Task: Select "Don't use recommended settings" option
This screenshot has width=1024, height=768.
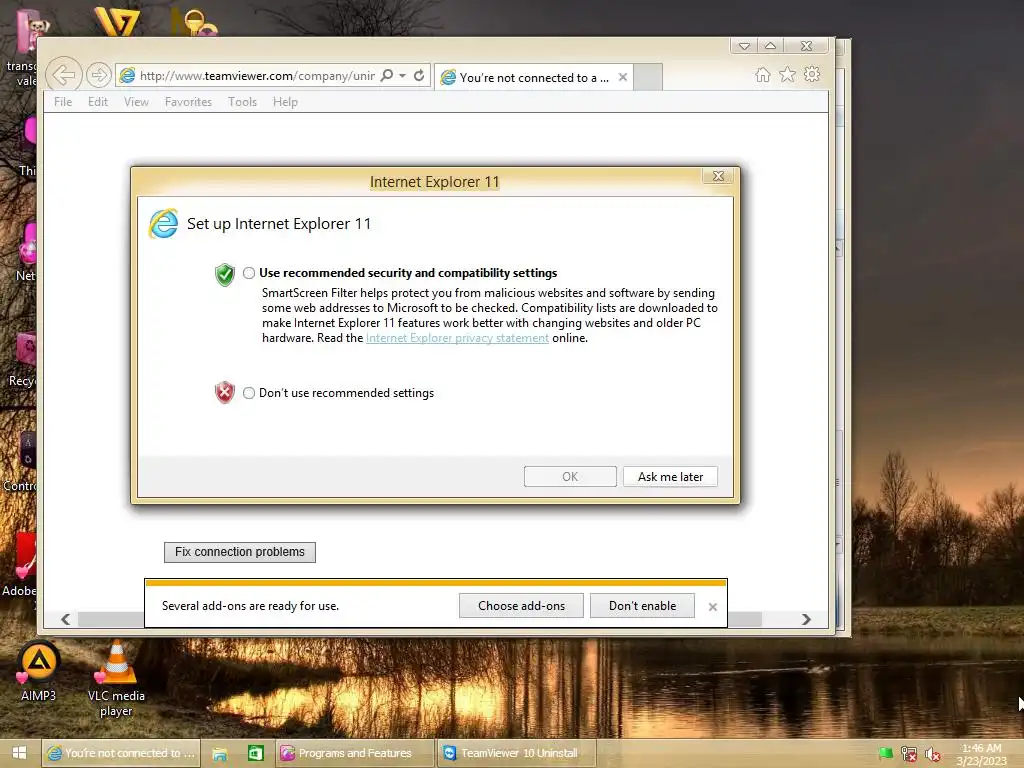Action: (x=249, y=393)
